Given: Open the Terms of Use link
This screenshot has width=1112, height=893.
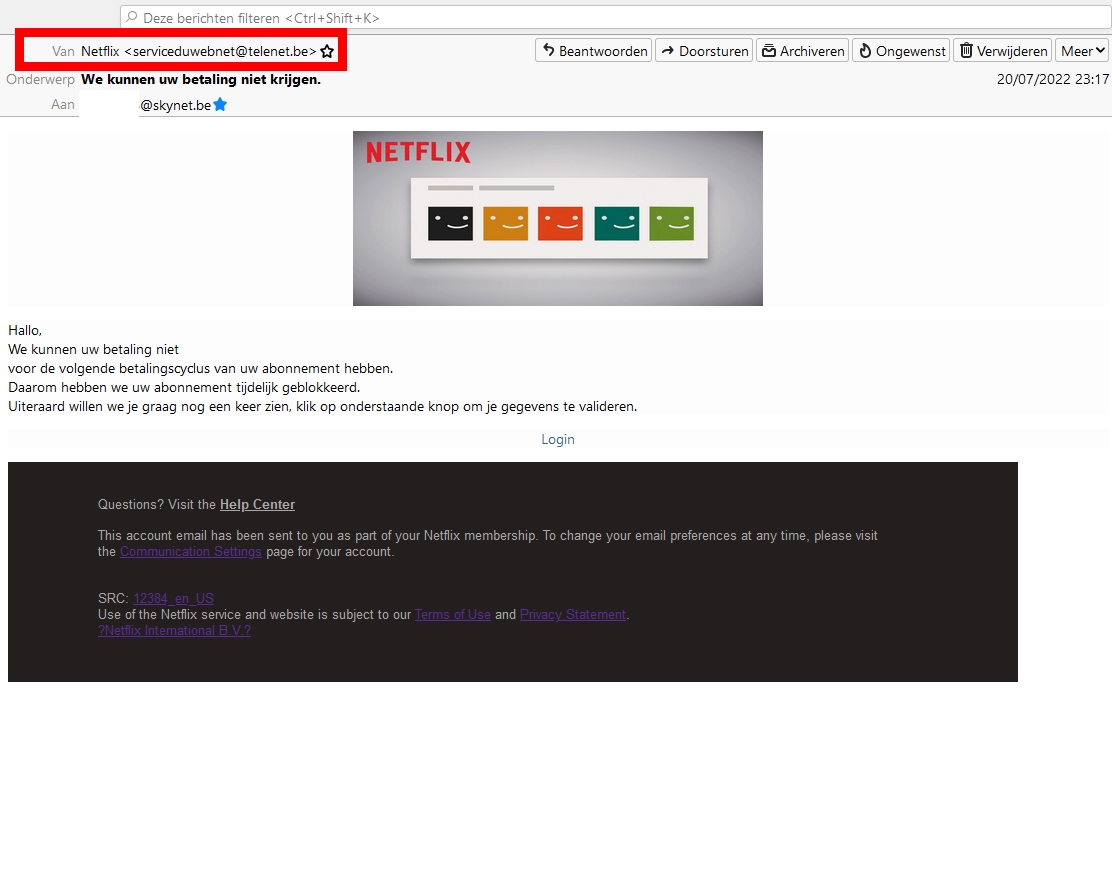Looking at the screenshot, I should coord(452,615).
